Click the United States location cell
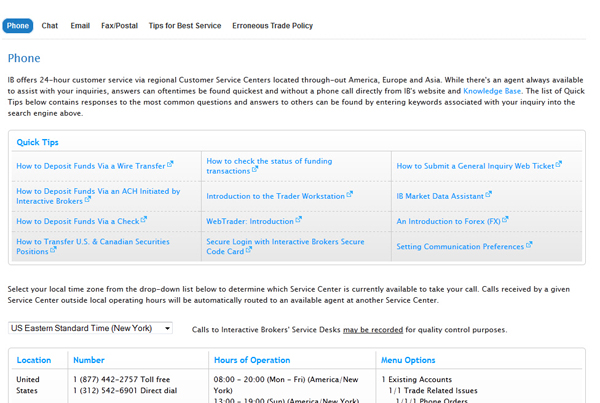 pos(28,385)
